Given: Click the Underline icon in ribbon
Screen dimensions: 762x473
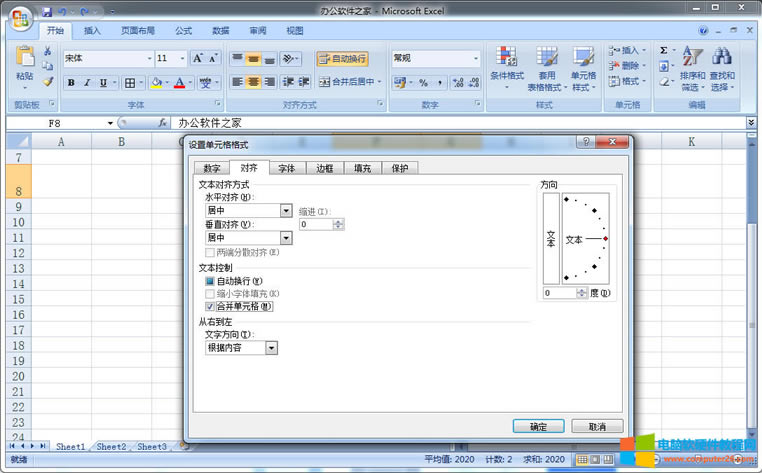Looking at the screenshot, I should pyautogui.click(x=102, y=83).
